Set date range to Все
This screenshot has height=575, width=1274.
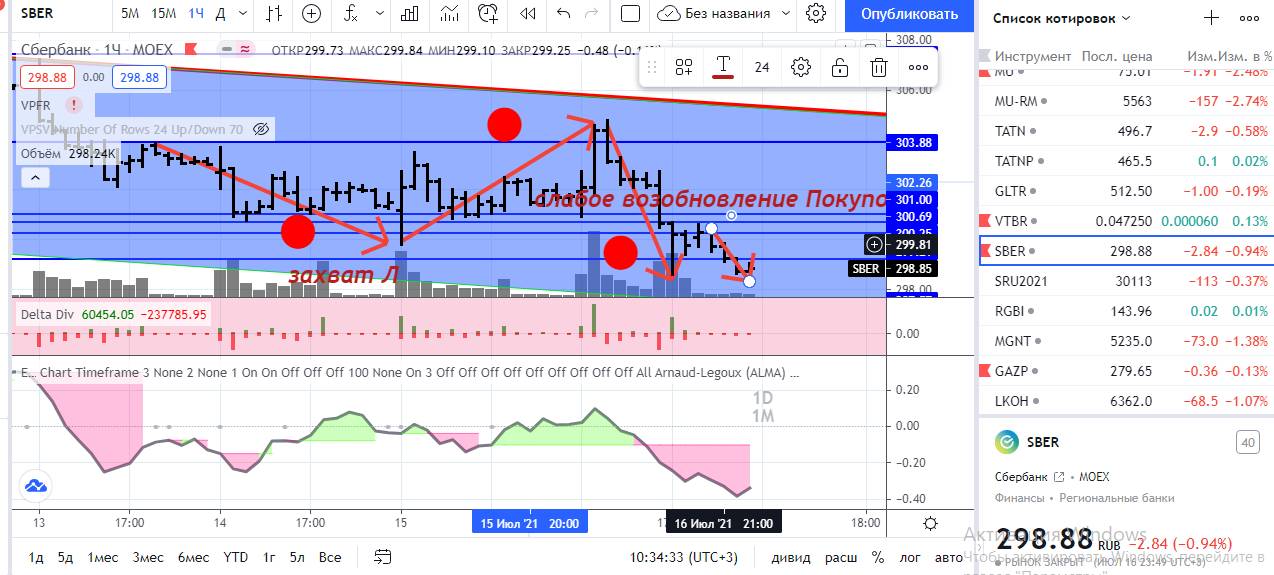click(x=330, y=557)
